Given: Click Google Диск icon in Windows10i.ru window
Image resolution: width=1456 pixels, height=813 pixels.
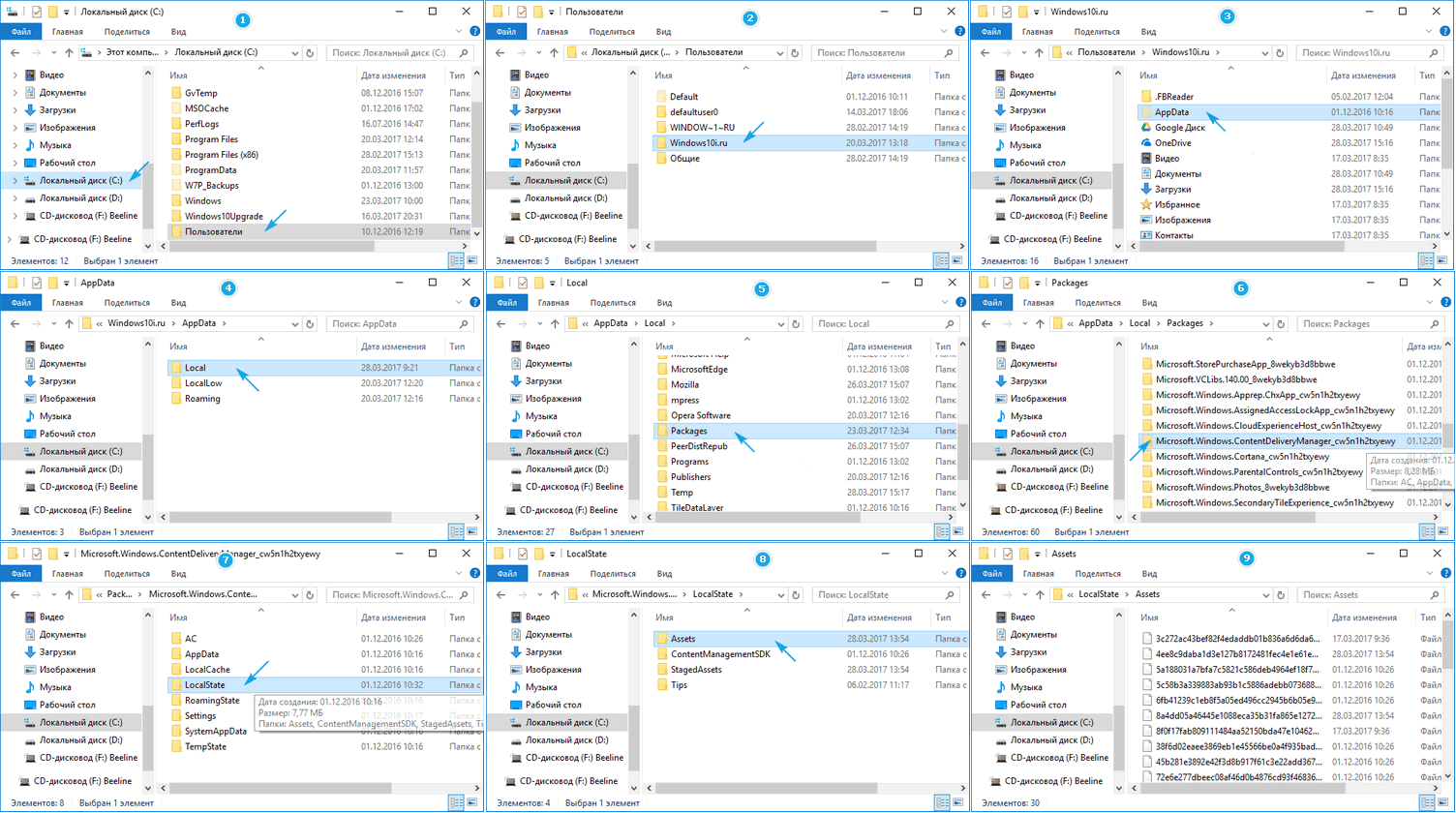Looking at the screenshot, I should click(1146, 128).
